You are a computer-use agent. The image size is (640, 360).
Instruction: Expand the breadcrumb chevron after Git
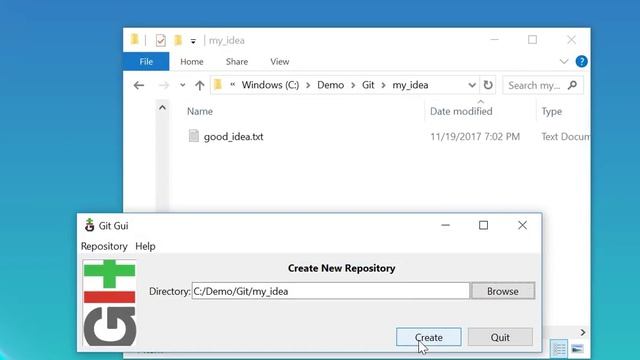tap(384, 85)
